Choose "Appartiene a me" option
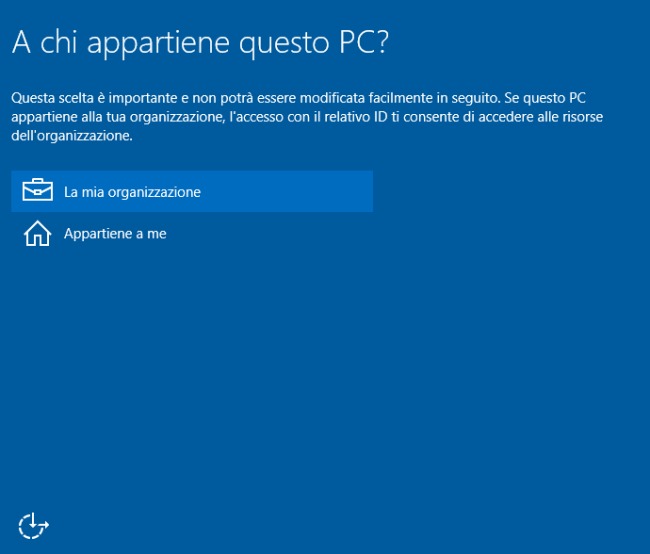The image size is (650, 554). (x=115, y=234)
